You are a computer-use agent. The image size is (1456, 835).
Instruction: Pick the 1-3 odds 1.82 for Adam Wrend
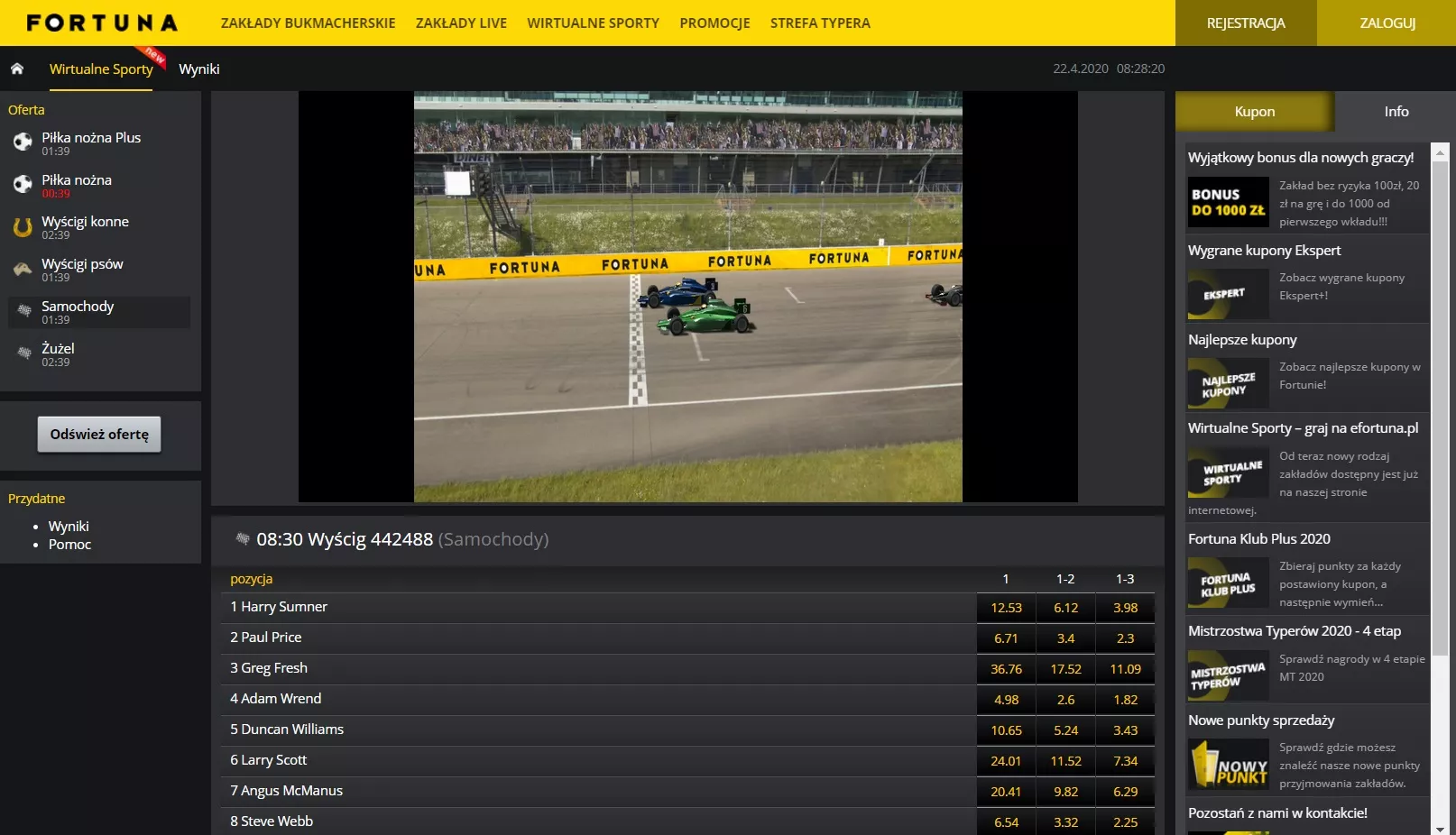pos(1125,700)
